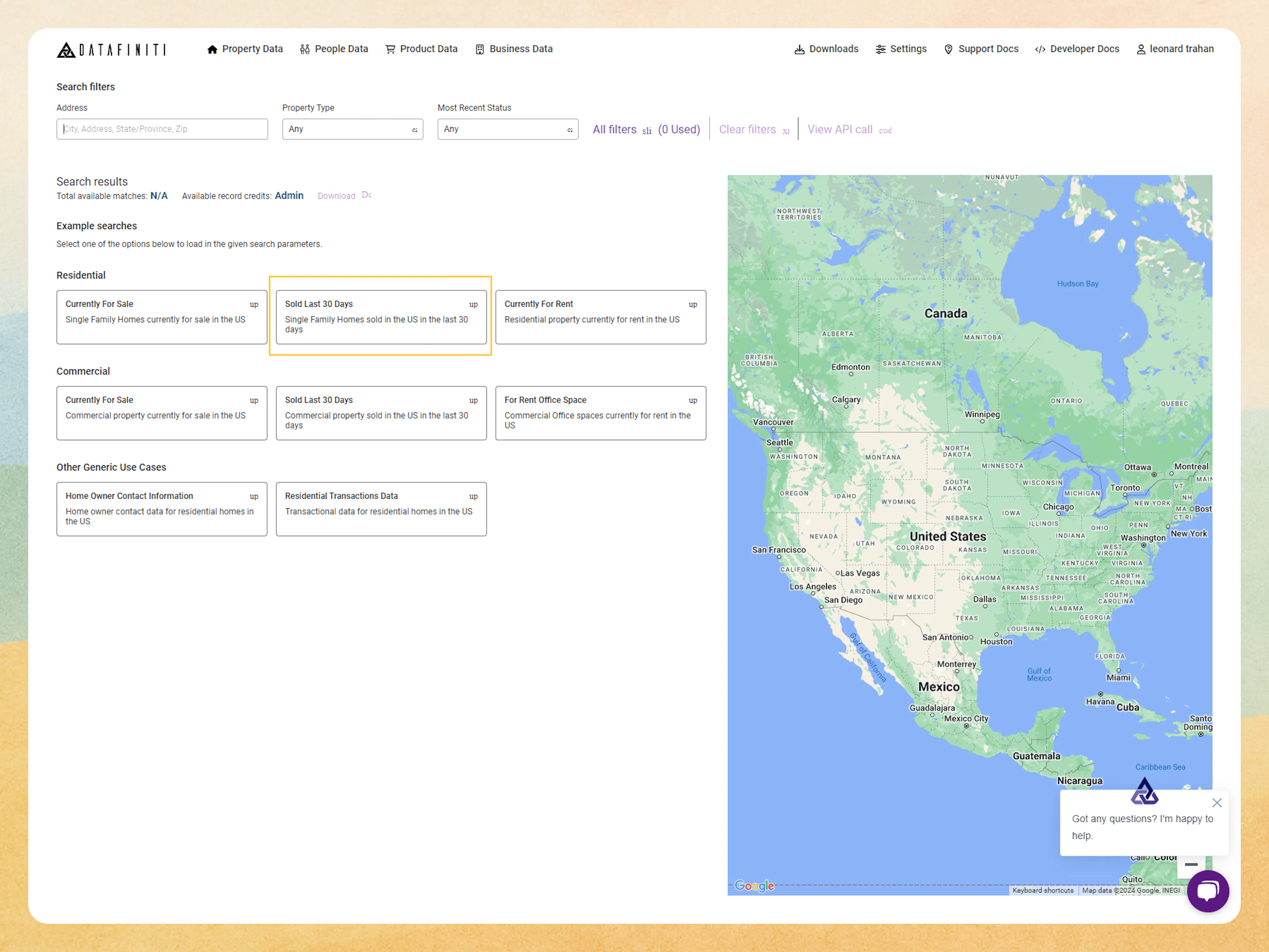Open Settings from the top bar

pos(901,49)
